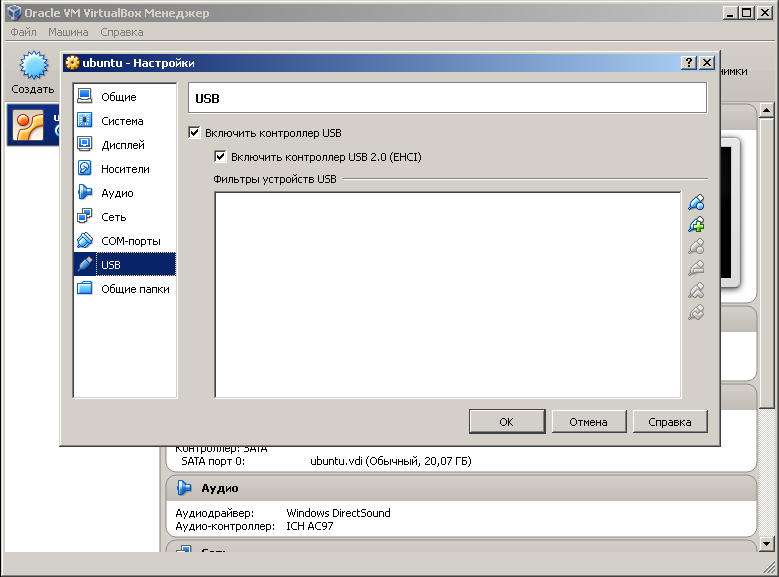Toggle Включить контроллер USB checkbox

click(x=194, y=133)
